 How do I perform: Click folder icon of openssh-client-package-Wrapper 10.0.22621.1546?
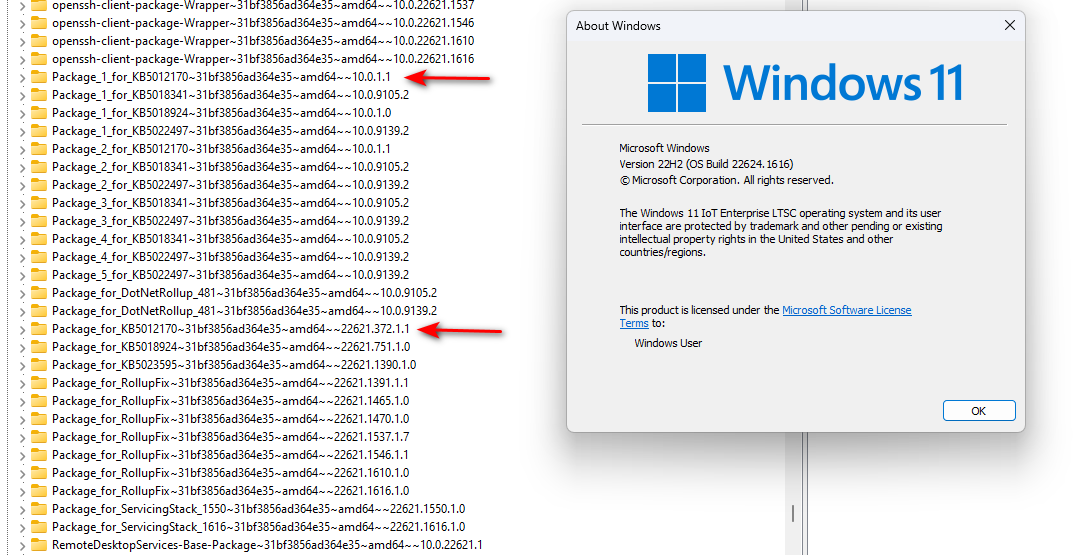click(x=39, y=23)
